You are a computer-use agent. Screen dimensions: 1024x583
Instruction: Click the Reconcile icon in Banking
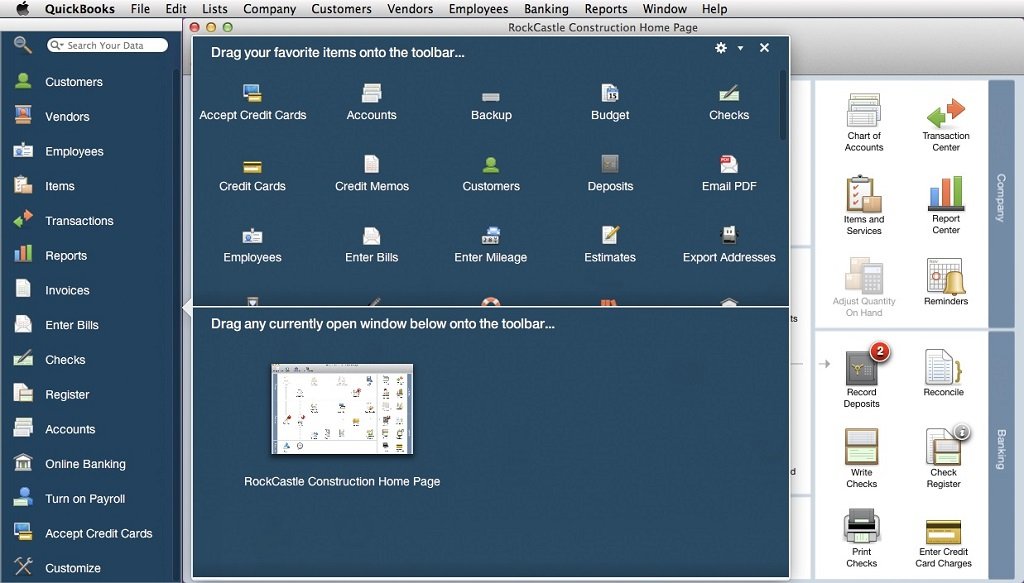click(x=943, y=368)
